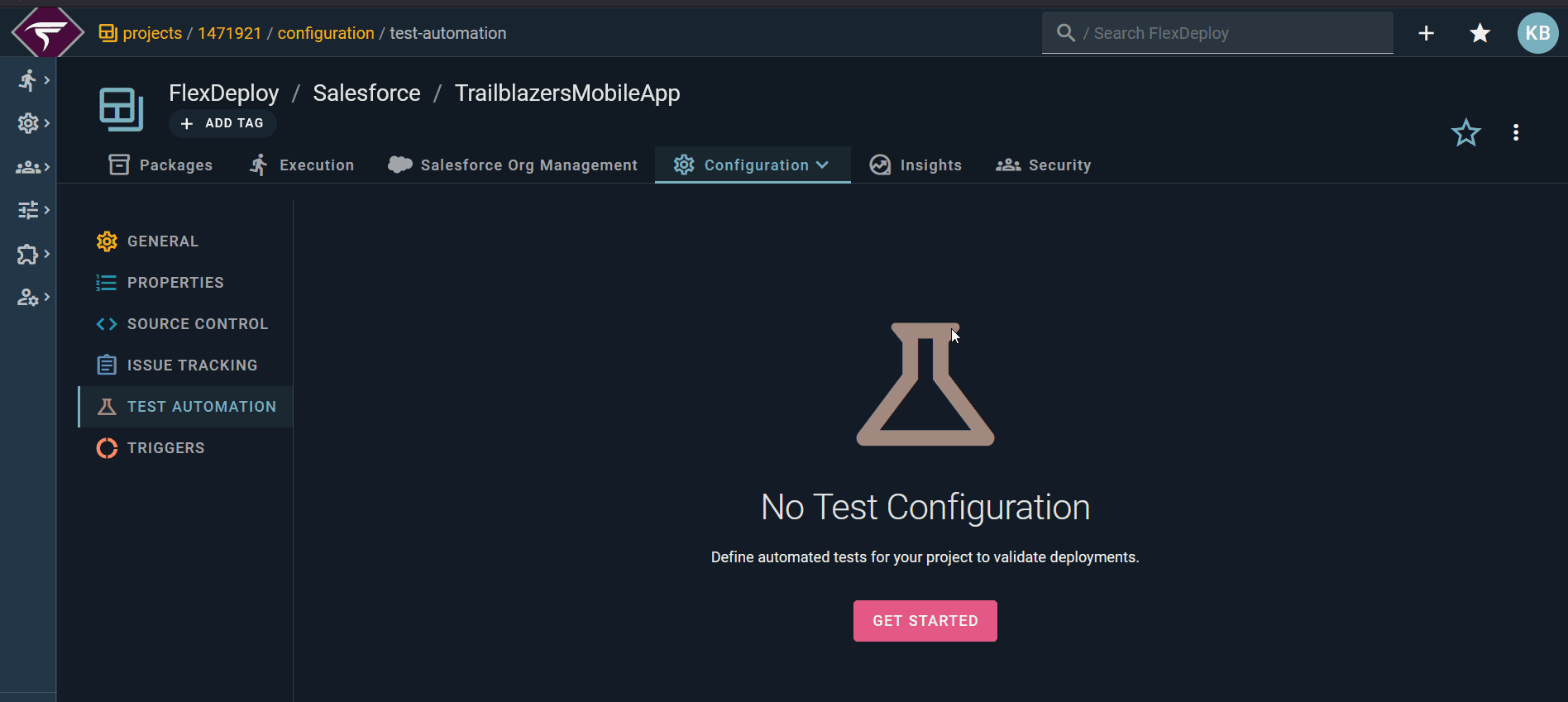The height and width of the screenshot is (702, 1568).
Task: Click the large flask test icon
Action: coord(925,384)
